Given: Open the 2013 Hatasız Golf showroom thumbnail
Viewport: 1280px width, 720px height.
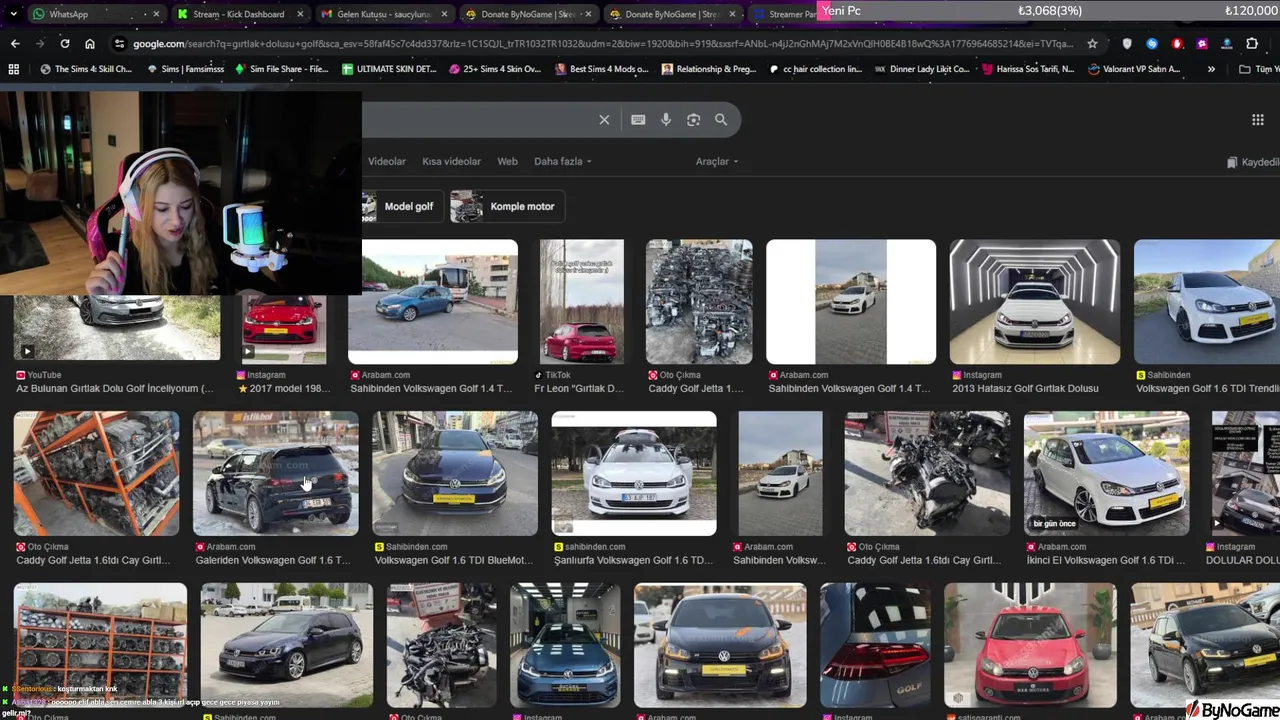Looking at the screenshot, I should [x=1035, y=302].
